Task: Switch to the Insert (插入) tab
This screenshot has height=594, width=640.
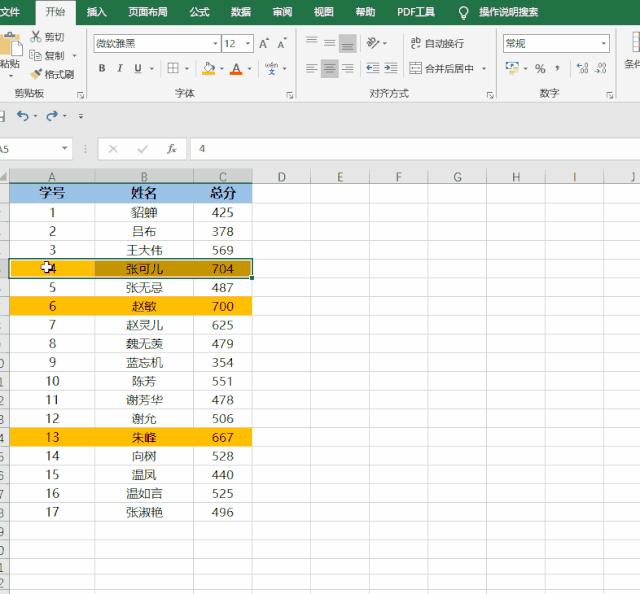Action: (96, 12)
